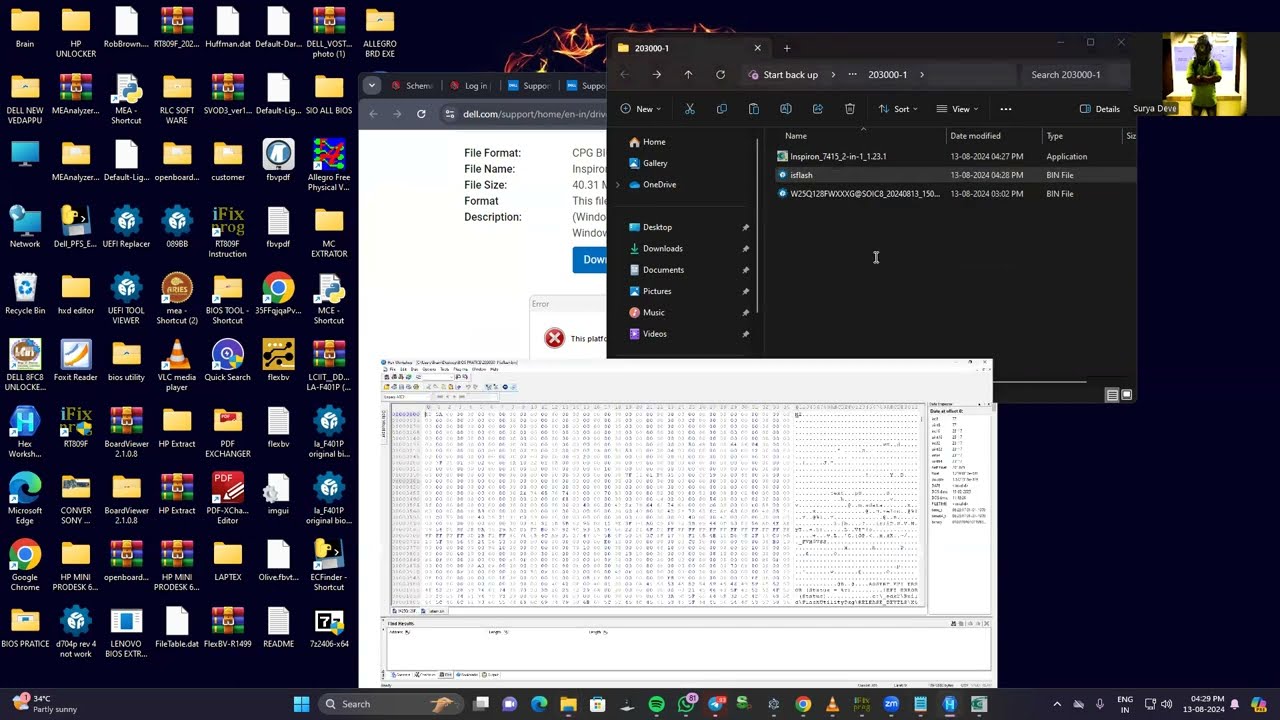Reload the Dell support page in Chrome

pyautogui.click(x=421, y=114)
